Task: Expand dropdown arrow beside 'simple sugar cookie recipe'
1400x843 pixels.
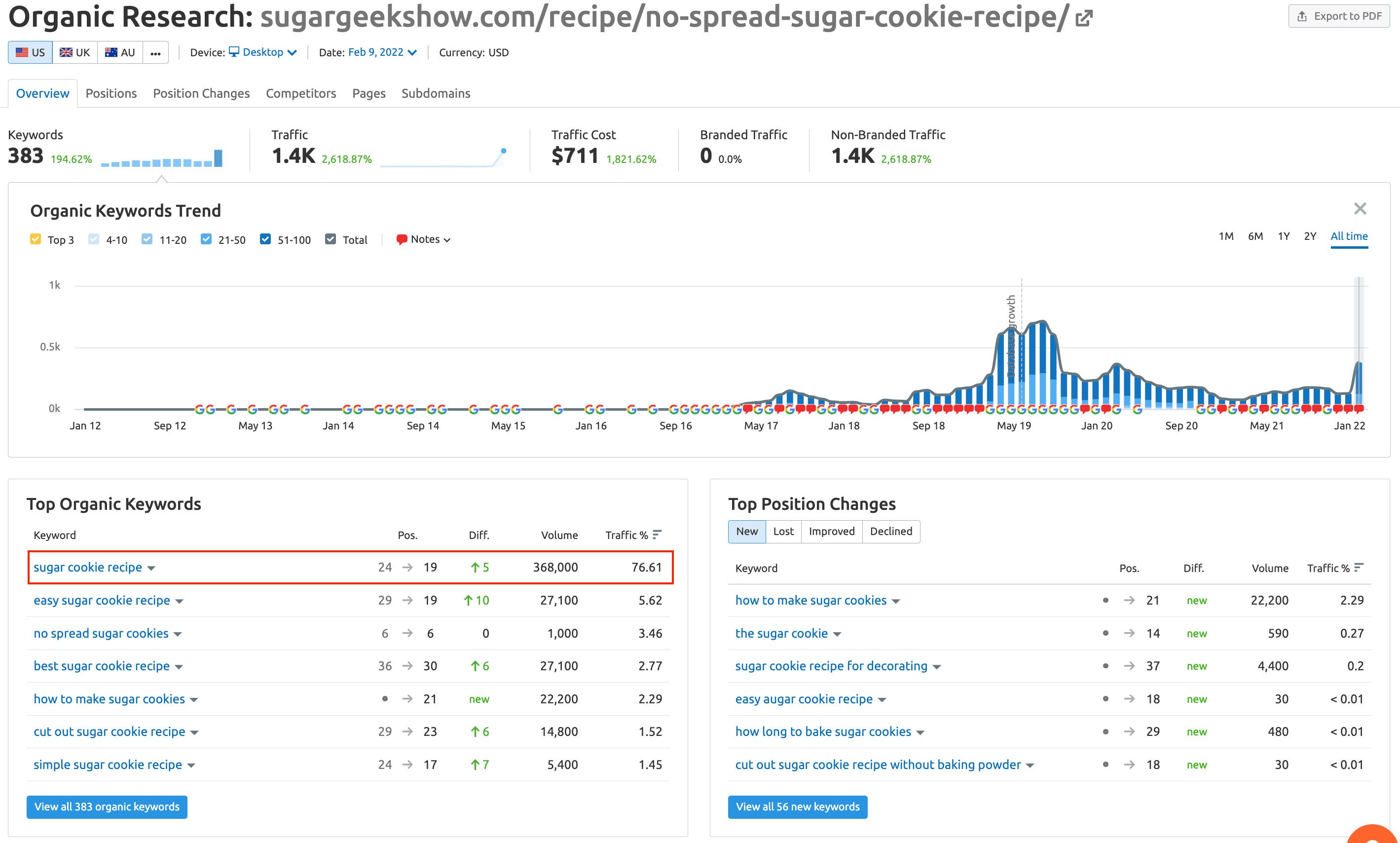Action: [191, 766]
